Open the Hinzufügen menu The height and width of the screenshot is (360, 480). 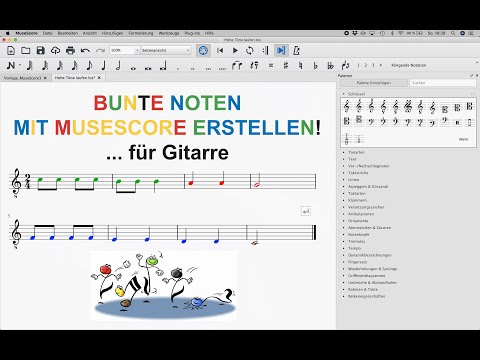pyautogui.click(x=112, y=33)
